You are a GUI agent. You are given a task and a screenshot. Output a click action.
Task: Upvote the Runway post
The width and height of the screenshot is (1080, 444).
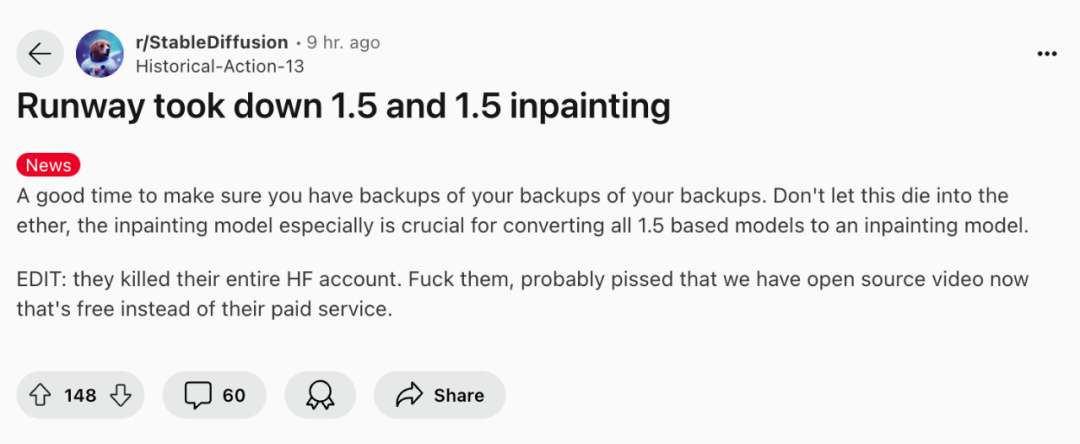tap(41, 395)
